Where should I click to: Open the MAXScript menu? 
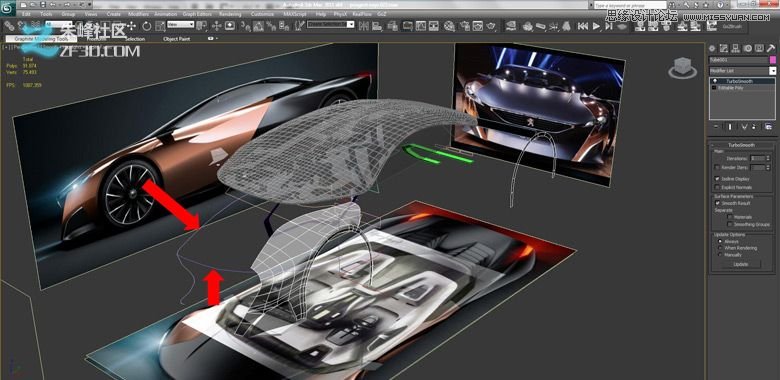[x=295, y=14]
